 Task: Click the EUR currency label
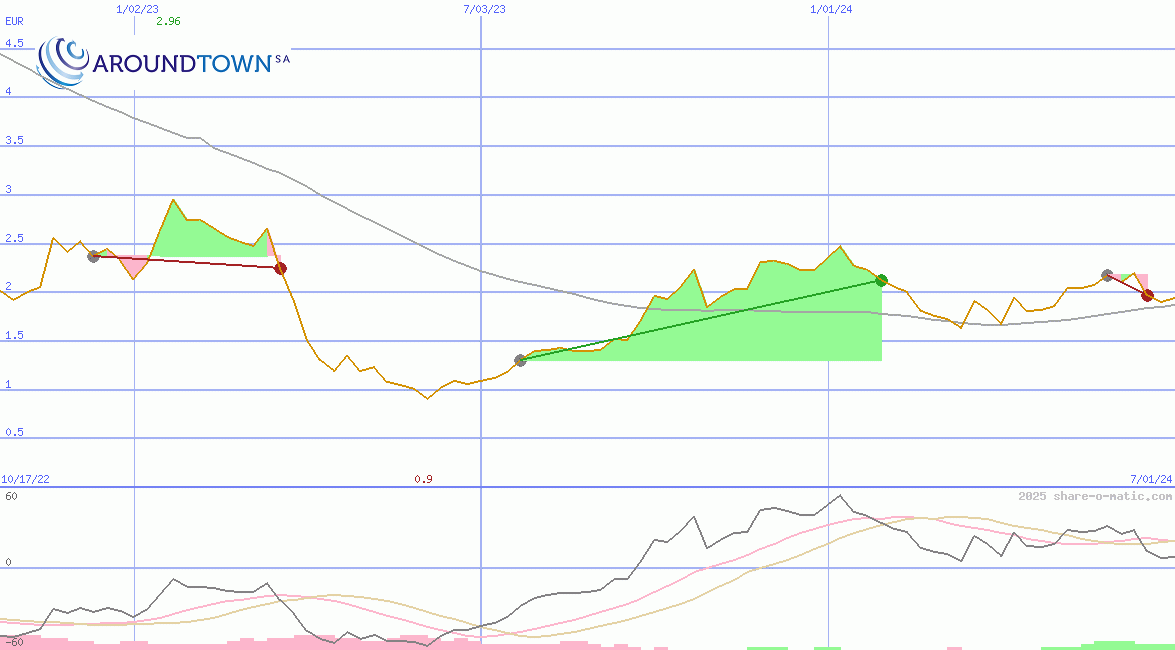pyautogui.click(x=15, y=21)
